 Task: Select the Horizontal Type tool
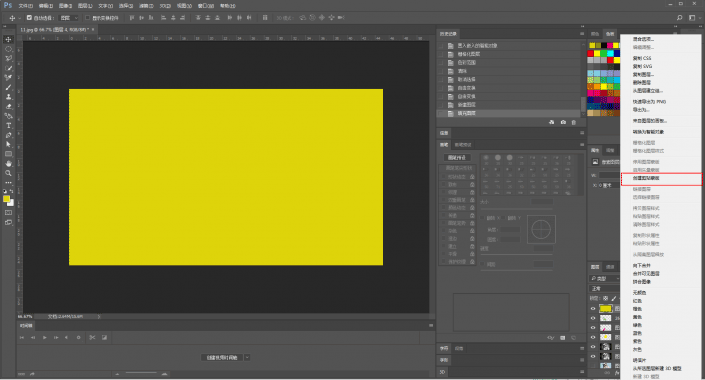click(x=8, y=125)
